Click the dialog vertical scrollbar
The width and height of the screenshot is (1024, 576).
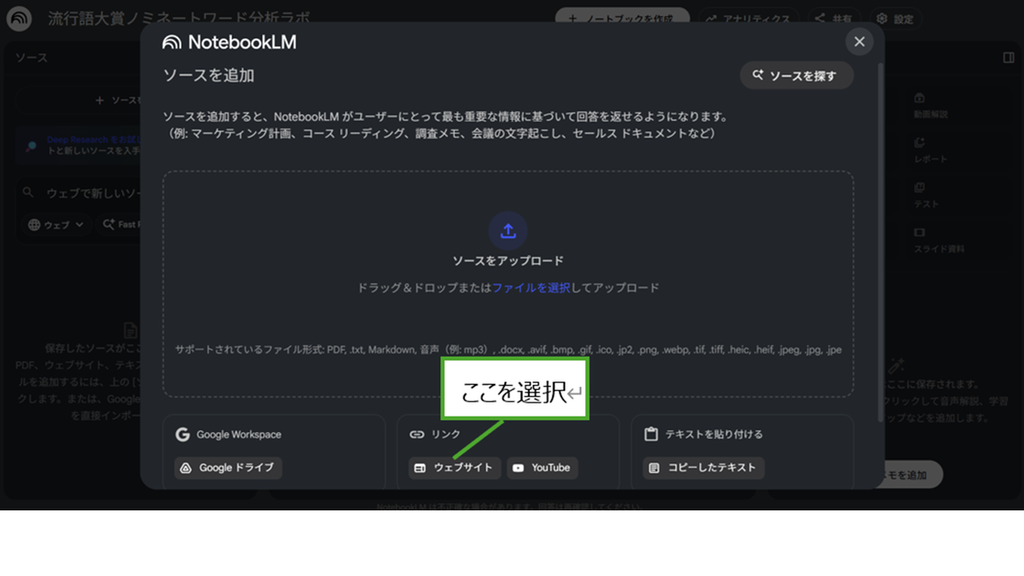pyautogui.click(x=880, y=242)
